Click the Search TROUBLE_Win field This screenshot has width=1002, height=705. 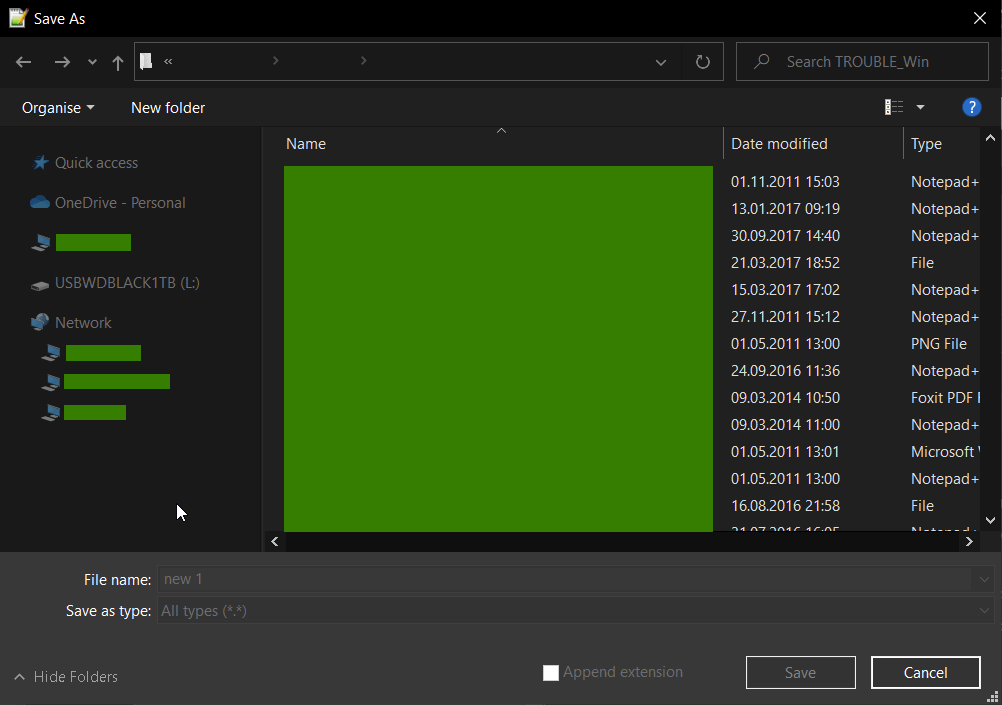(x=862, y=61)
